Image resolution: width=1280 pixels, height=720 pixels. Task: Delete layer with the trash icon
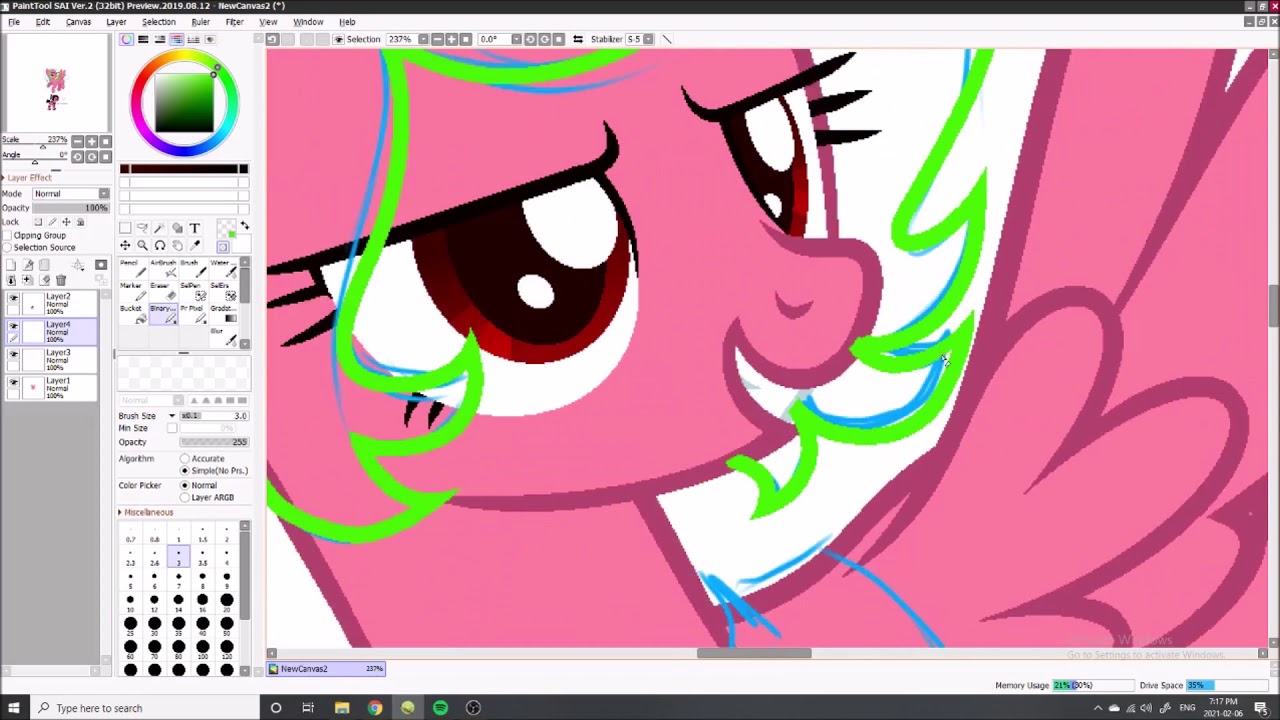(61, 280)
